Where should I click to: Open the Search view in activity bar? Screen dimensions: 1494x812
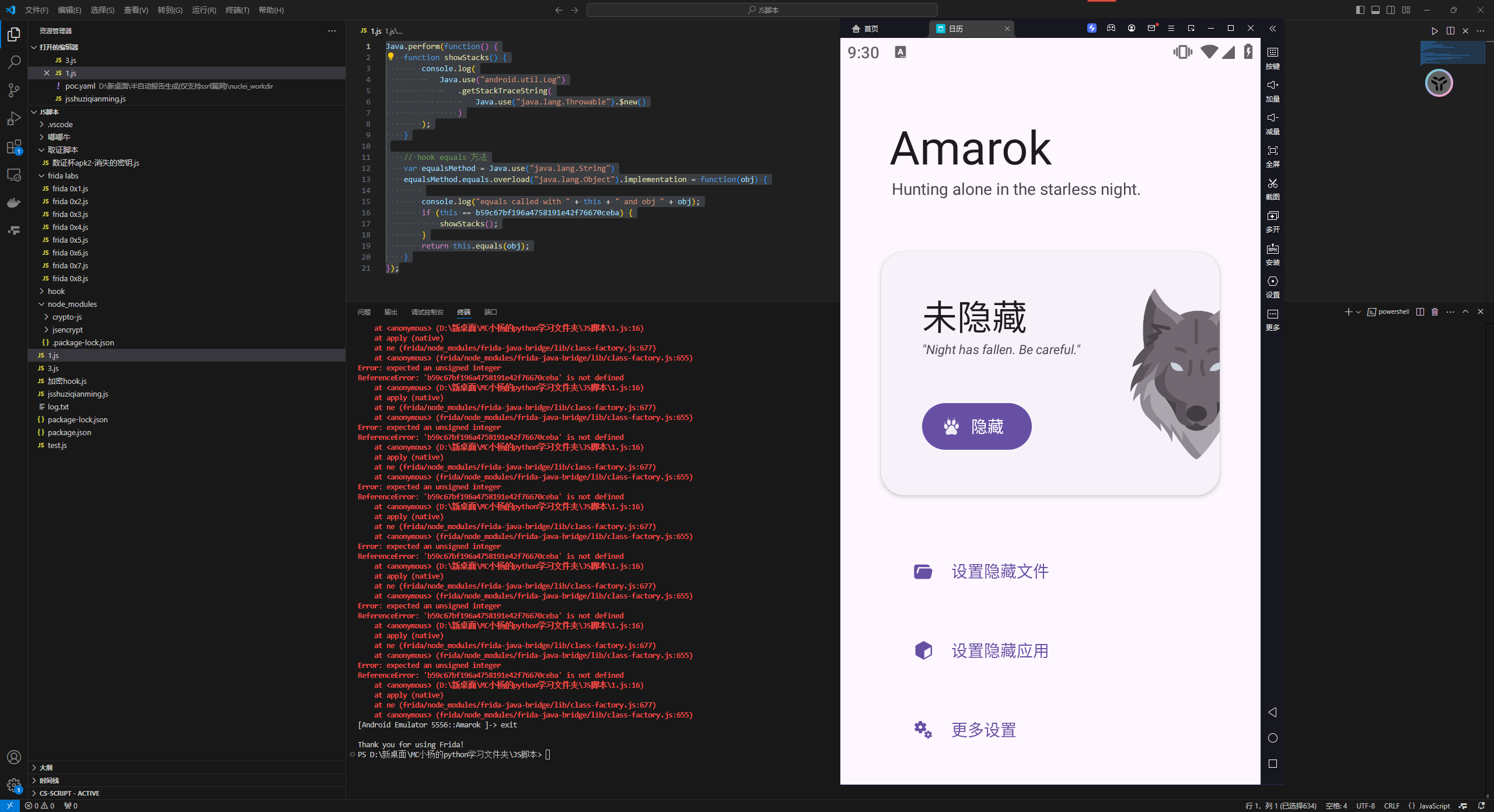pyautogui.click(x=14, y=62)
